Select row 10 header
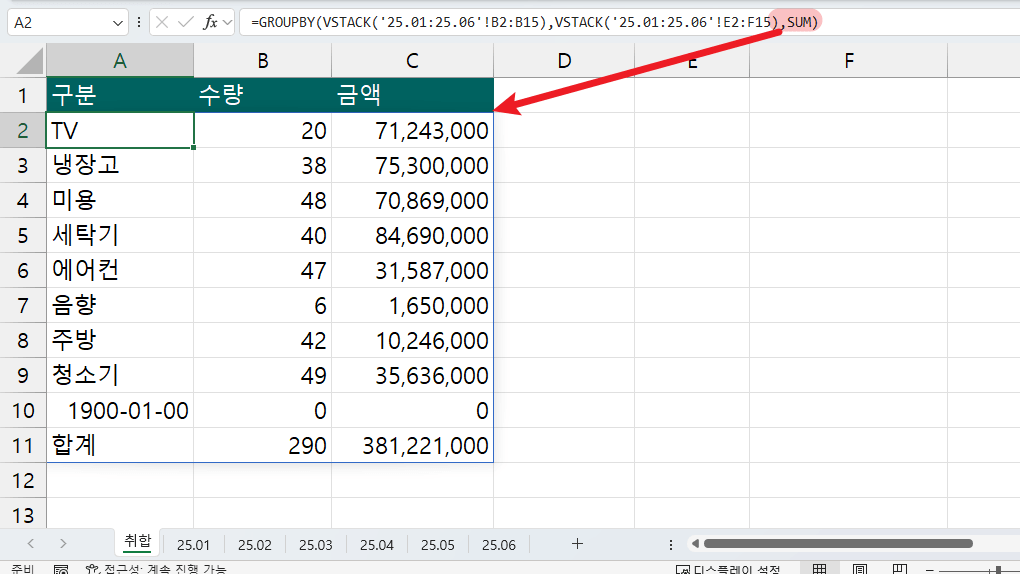Viewport: 1020px width, 574px height. tap(23, 410)
